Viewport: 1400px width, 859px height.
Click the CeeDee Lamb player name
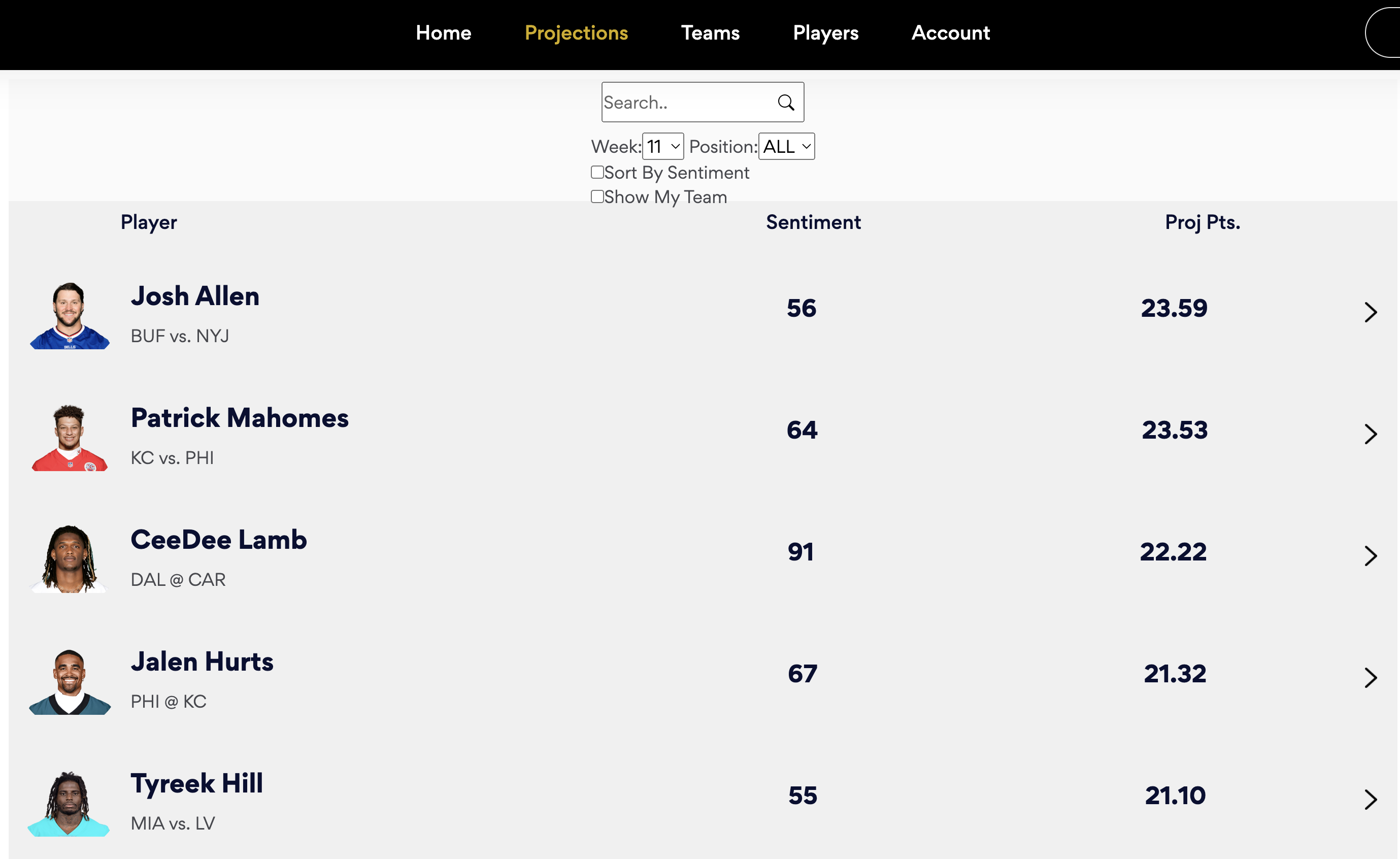tap(219, 540)
